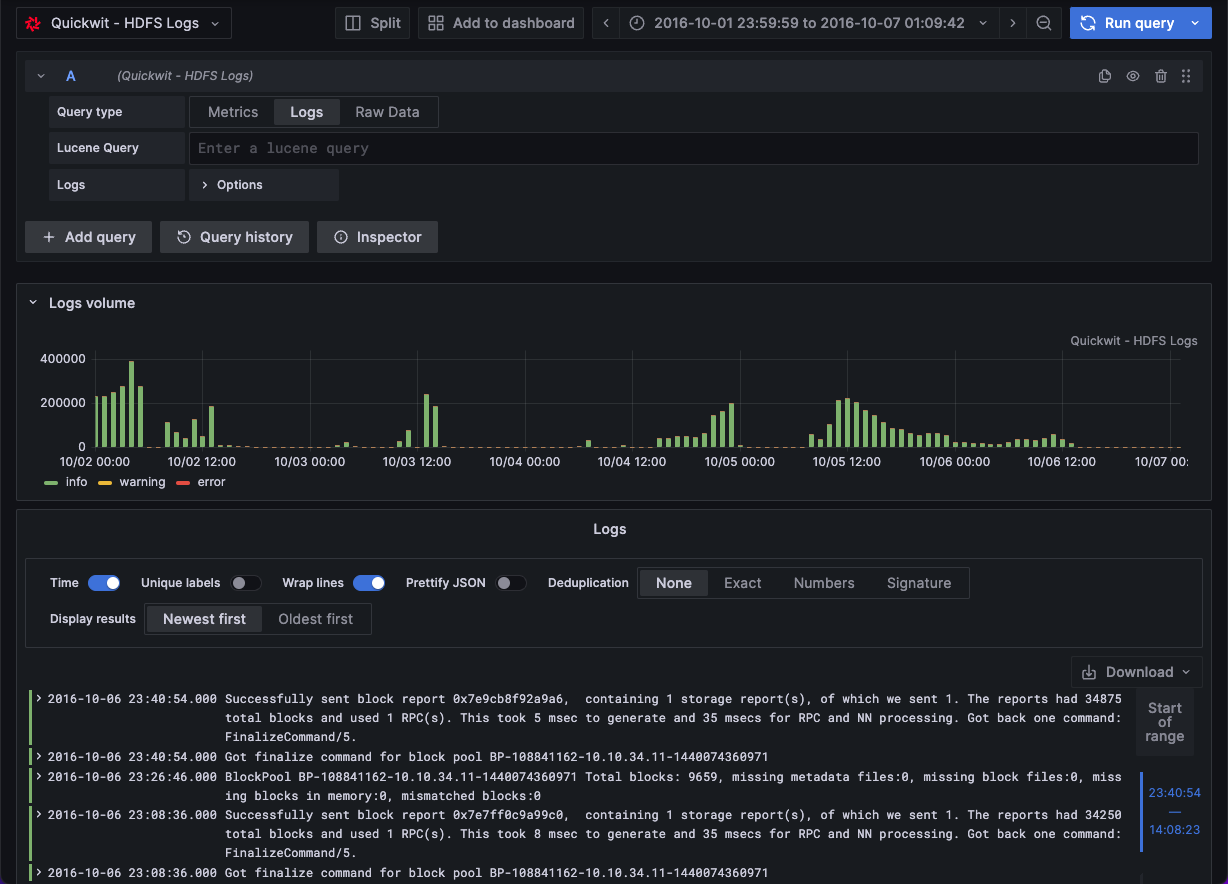Image resolution: width=1228 pixels, height=884 pixels.
Task: Click Add to dashboard
Action: (x=500, y=22)
